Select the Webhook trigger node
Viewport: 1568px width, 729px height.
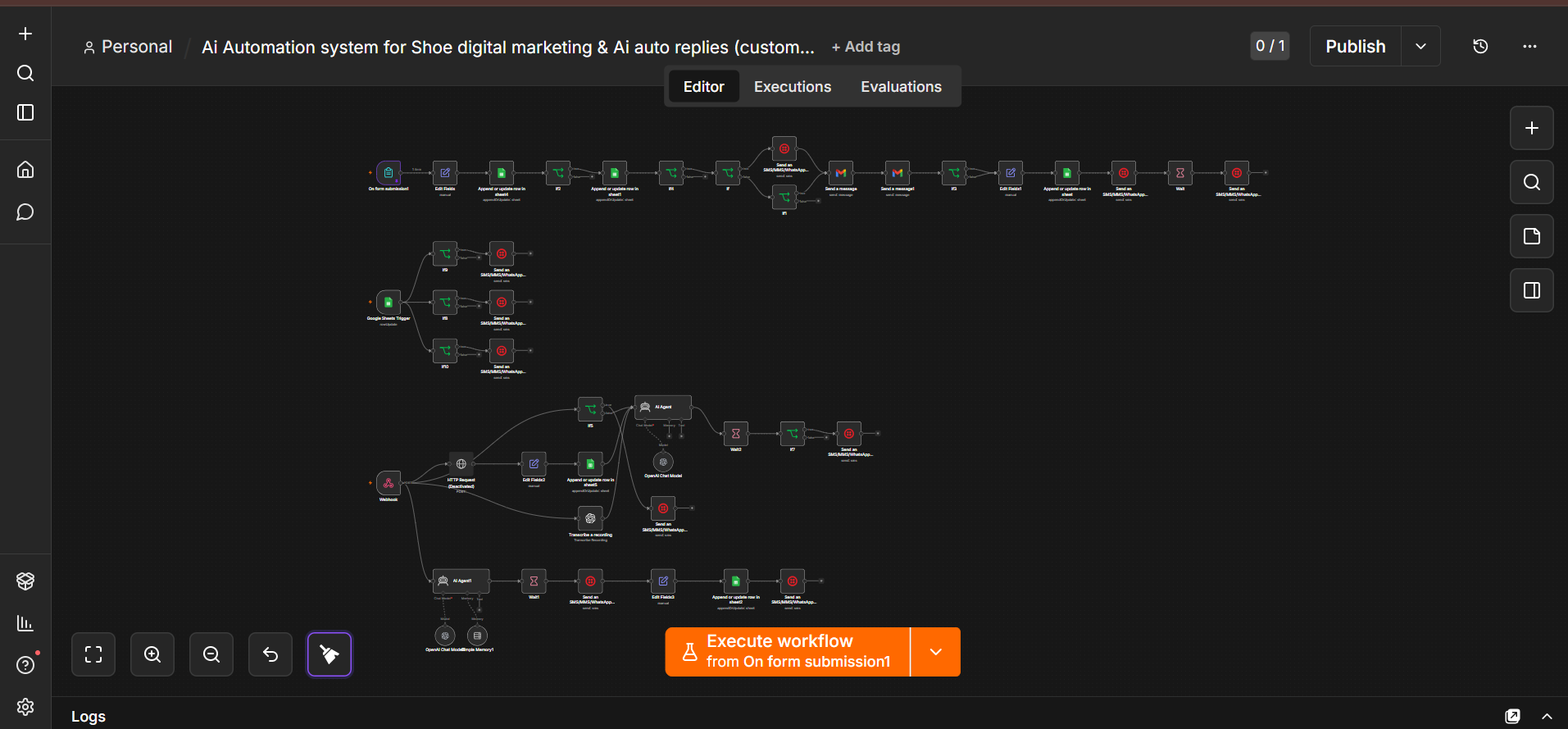[x=389, y=483]
